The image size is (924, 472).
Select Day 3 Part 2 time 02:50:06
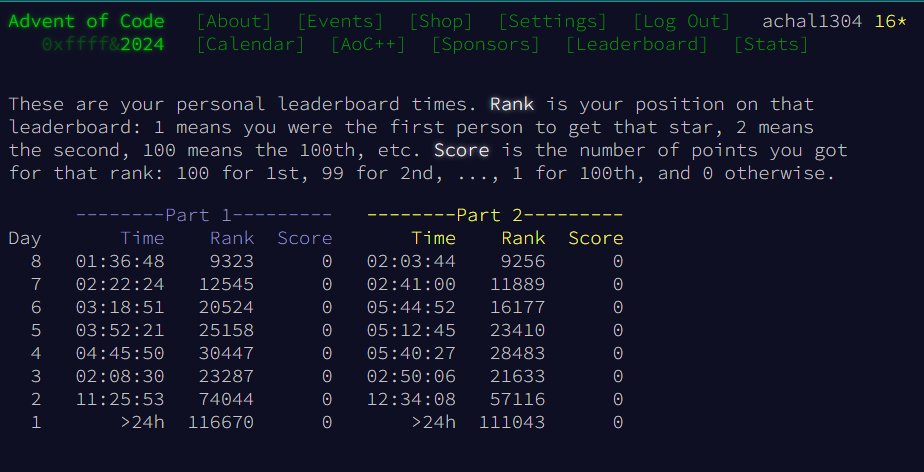[411, 376]
